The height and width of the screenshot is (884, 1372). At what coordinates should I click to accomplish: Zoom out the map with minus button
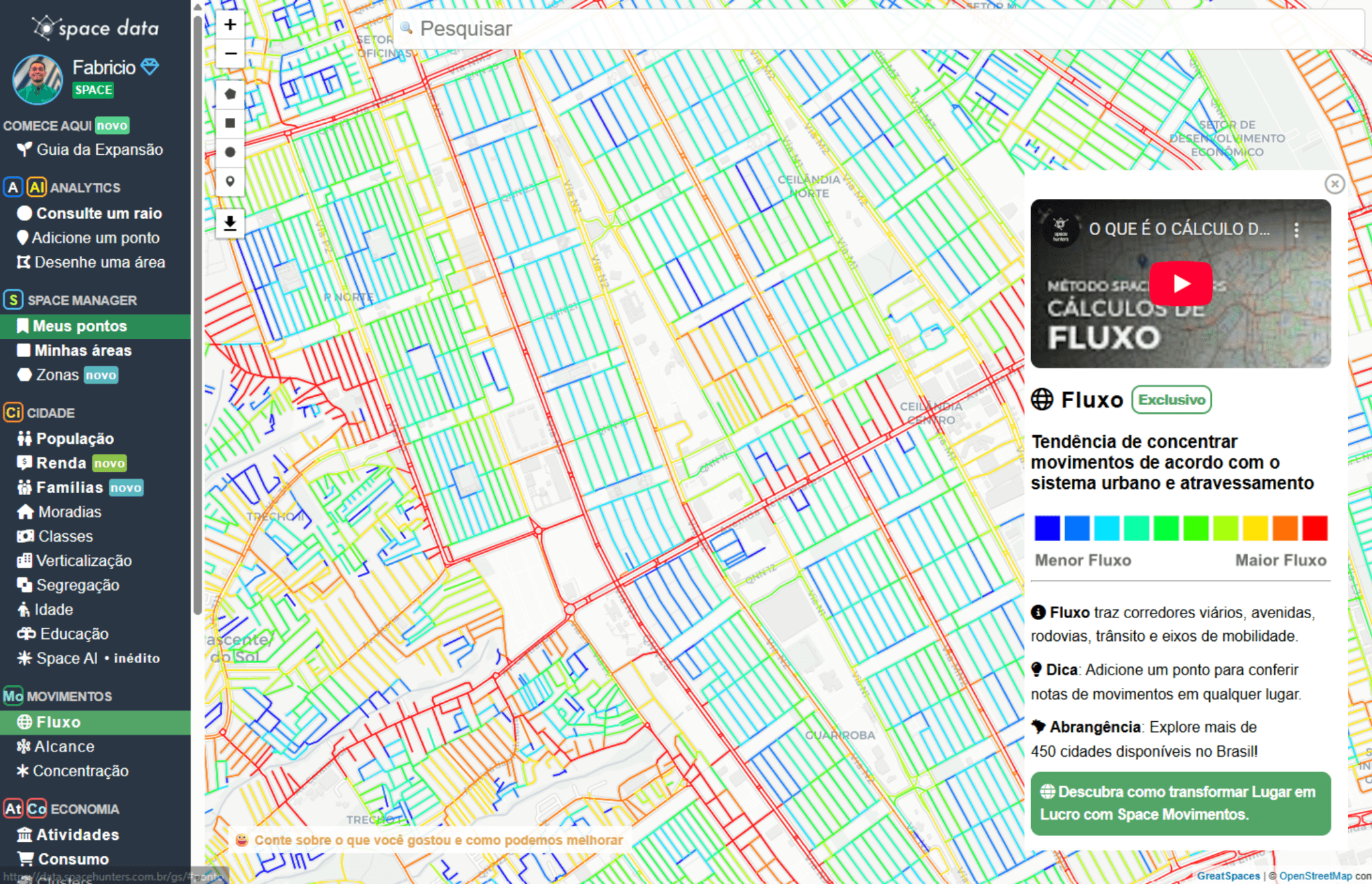pyautogui.click(x=230, y=54)
